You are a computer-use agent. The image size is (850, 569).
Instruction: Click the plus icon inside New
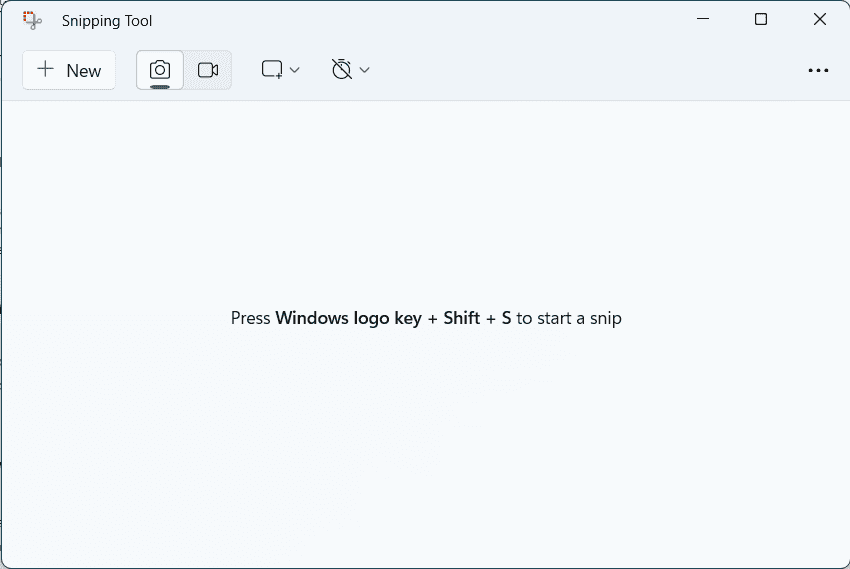click(x=45, y=69)
